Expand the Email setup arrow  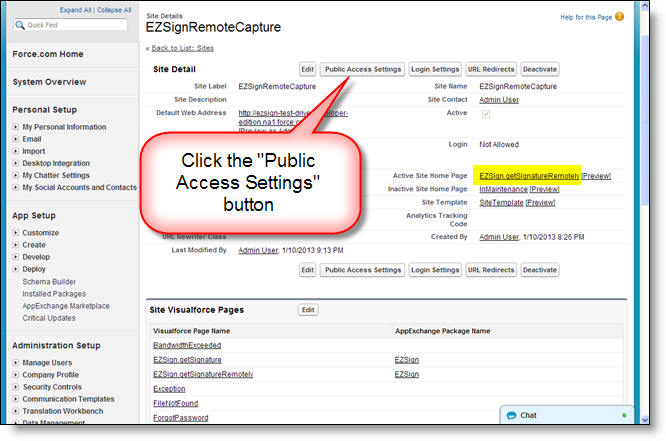point(16,139)
